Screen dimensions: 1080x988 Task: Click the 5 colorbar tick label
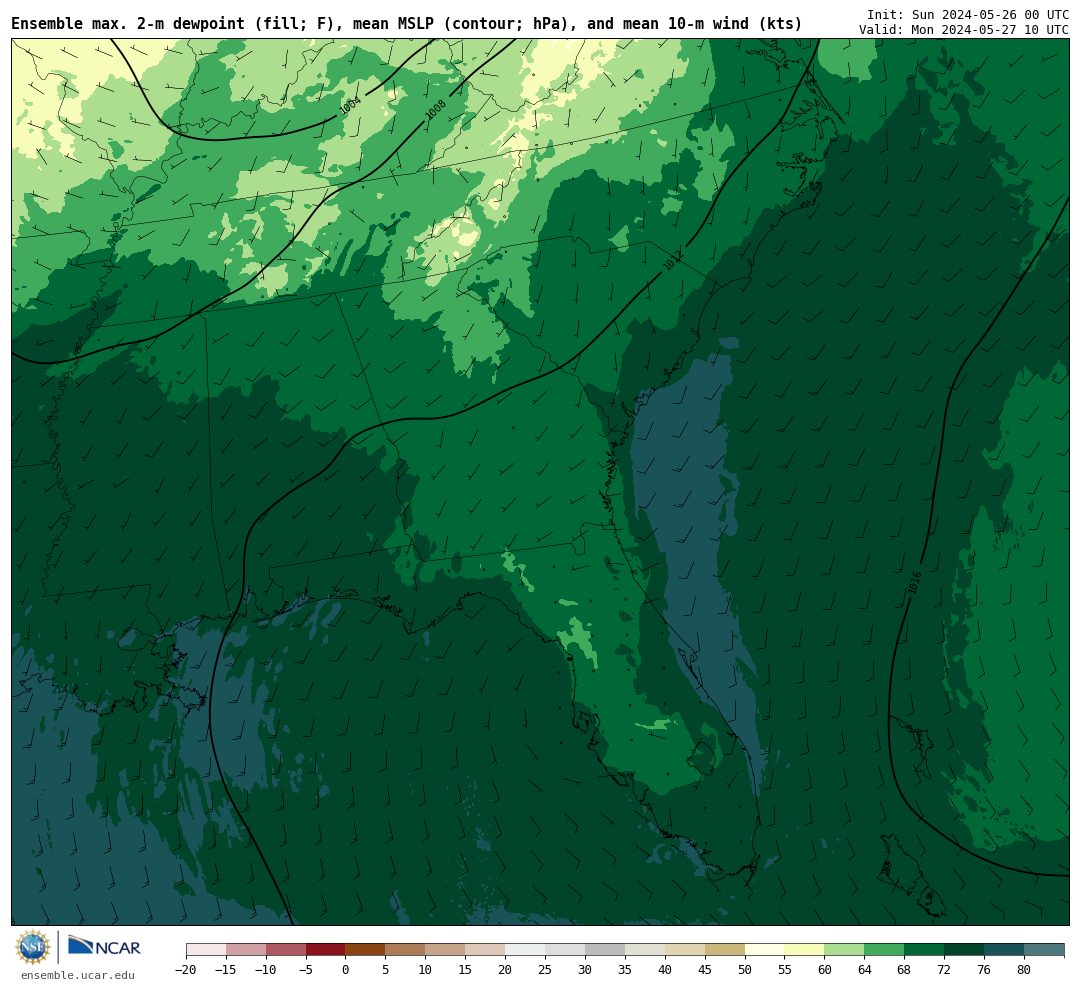pos(386,970)
